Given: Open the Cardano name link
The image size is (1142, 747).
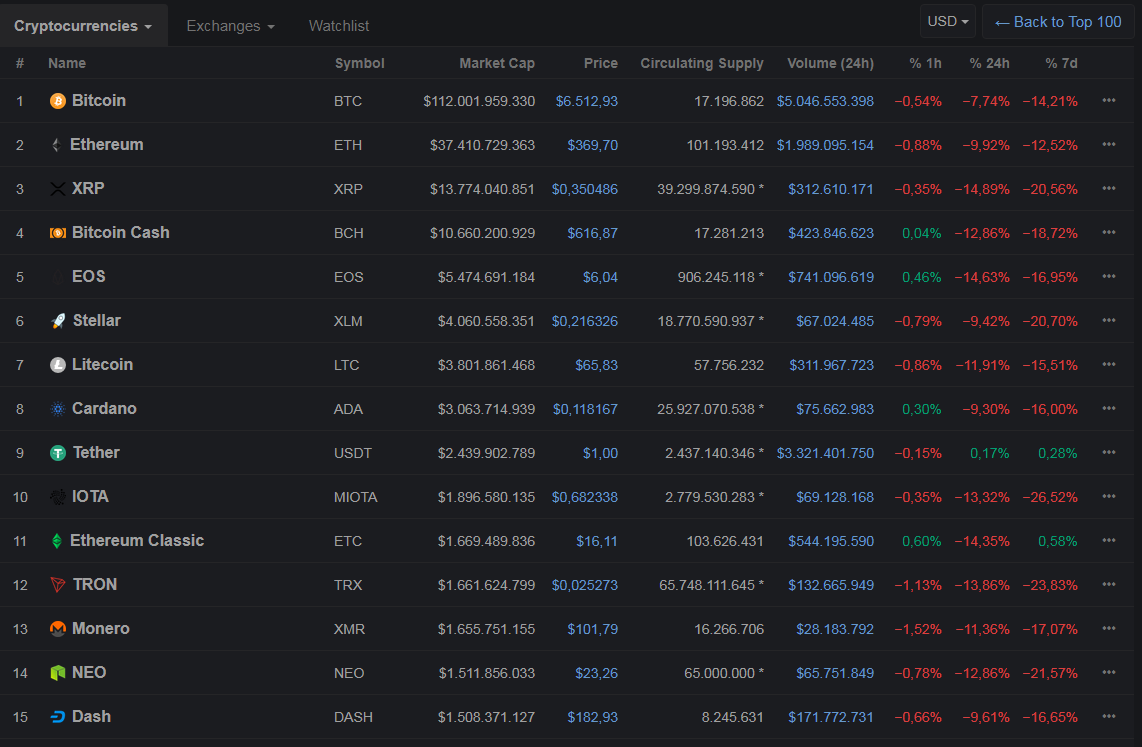Looking at the screenshot, I should (x=104, y=408).
